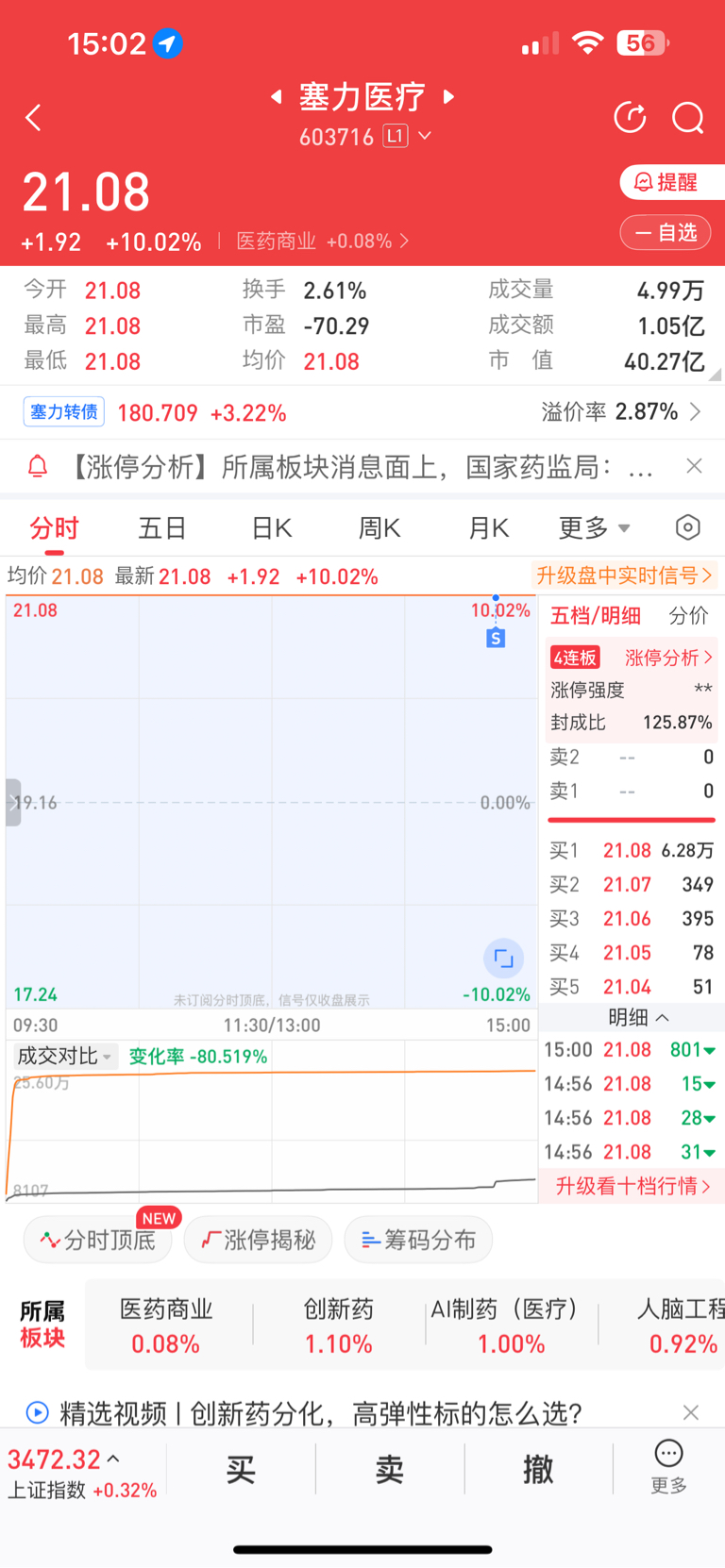Close the 精选视频 banner
The height and width of the screenshot is (1568, 725).
[x=691, y=1412]
